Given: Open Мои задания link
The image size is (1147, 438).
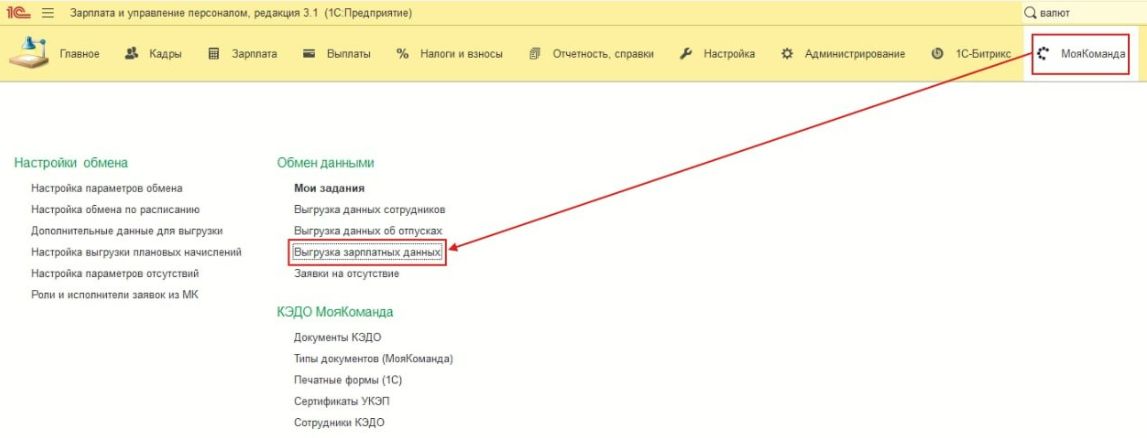Looking at the screenshot, I should pyautogui.click(x=329, y=188).
